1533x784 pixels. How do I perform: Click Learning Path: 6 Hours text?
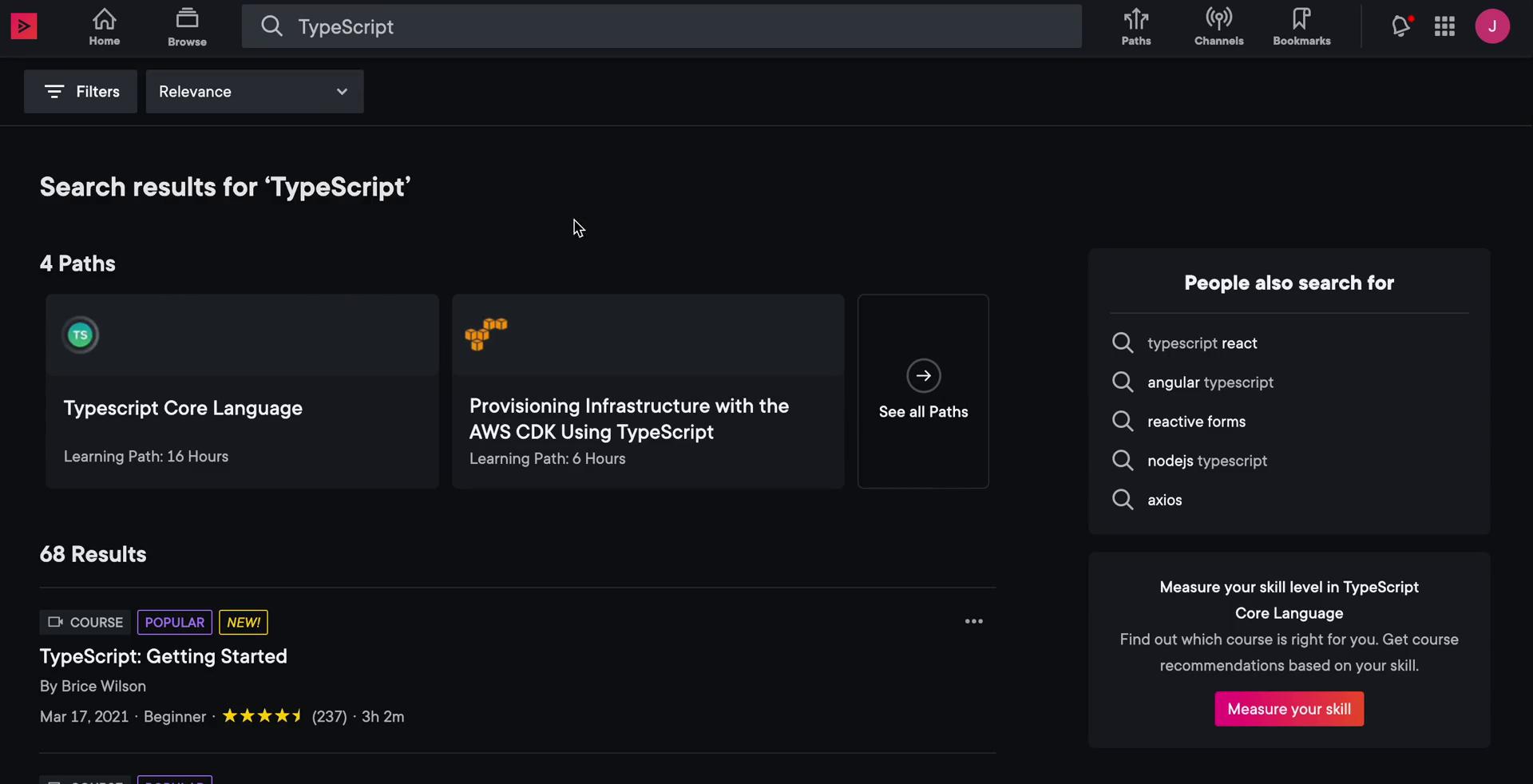coord(548,459)
